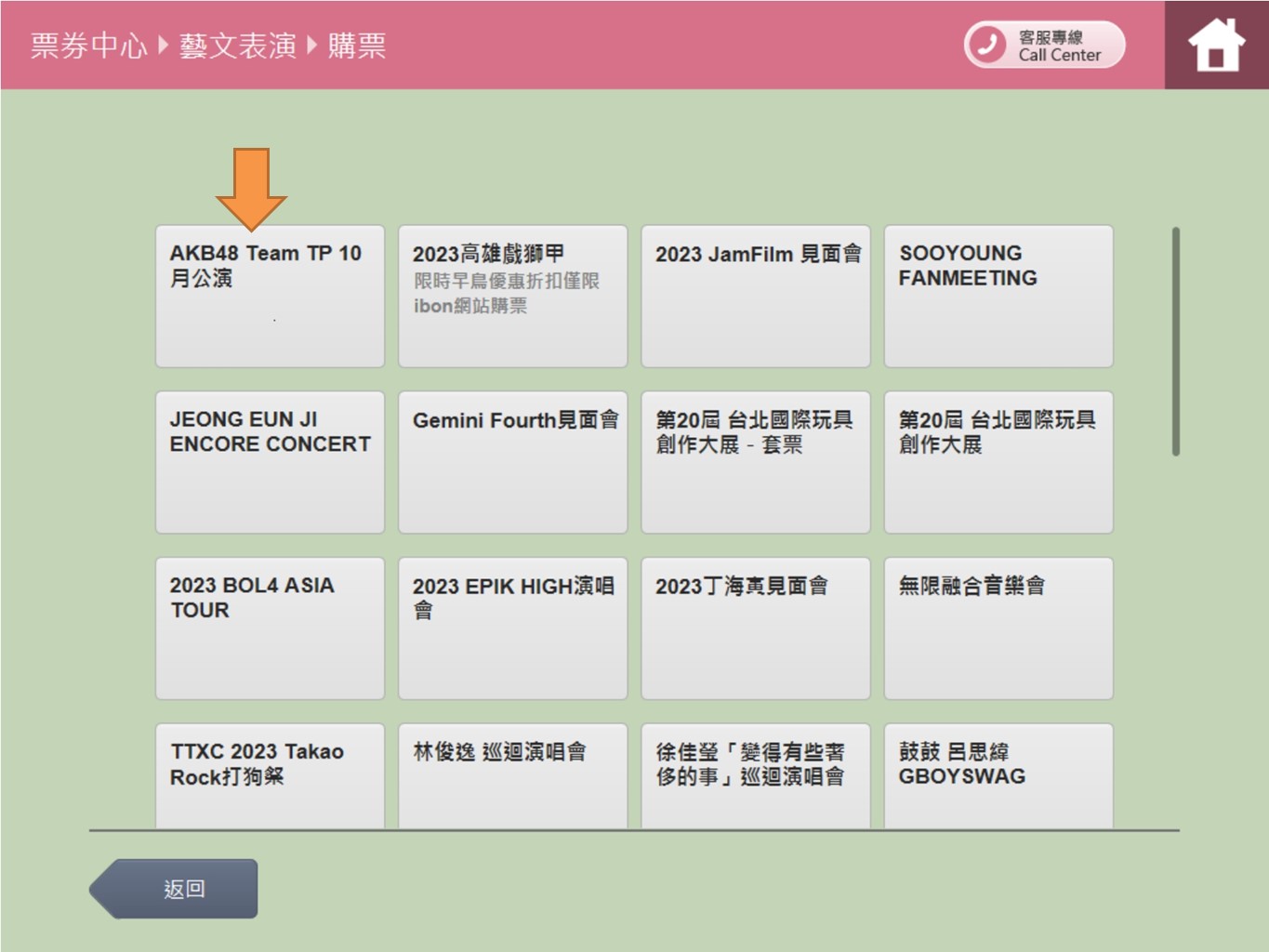This screenshot has width=1269, height=952.
Task: Choose TTXC 2023 Takao Rock打狗祭
Action: click(x=270, y=775)
